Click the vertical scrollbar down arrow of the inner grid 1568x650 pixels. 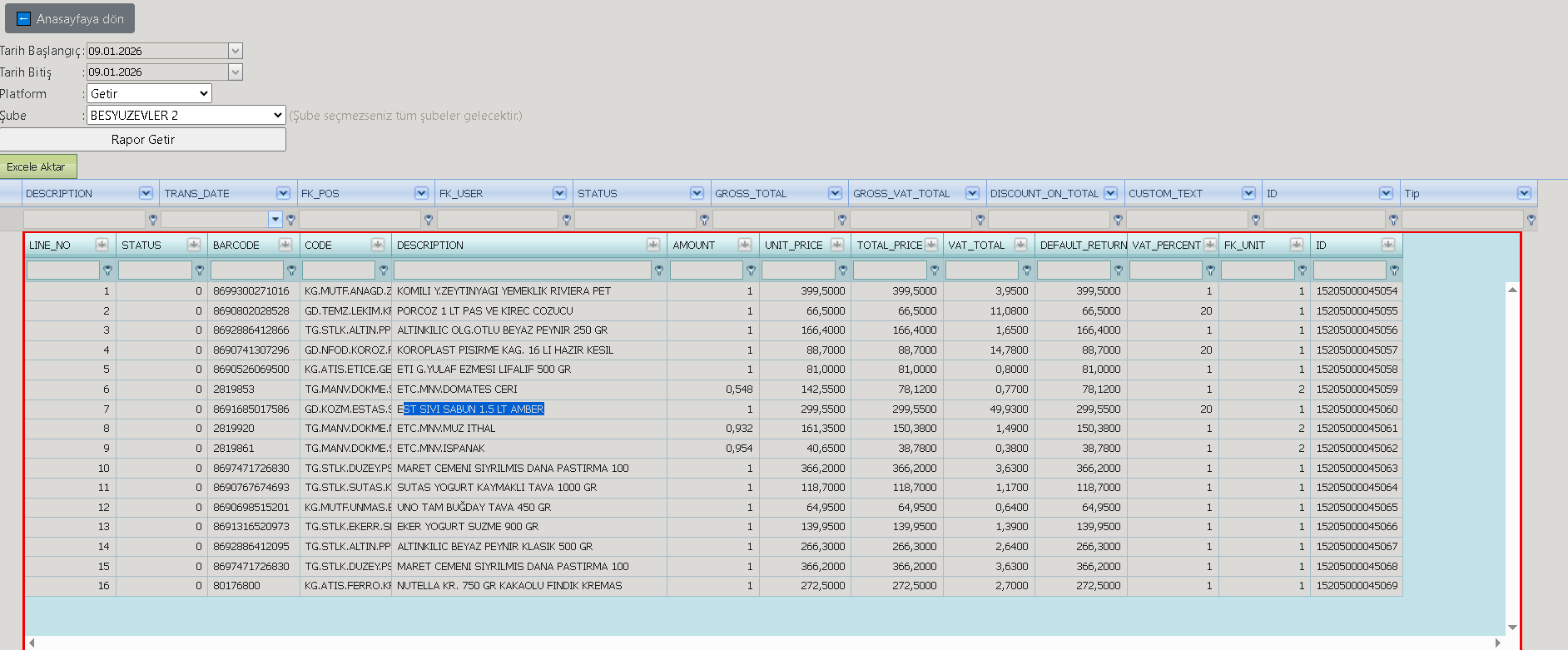tap(1512, 628)
